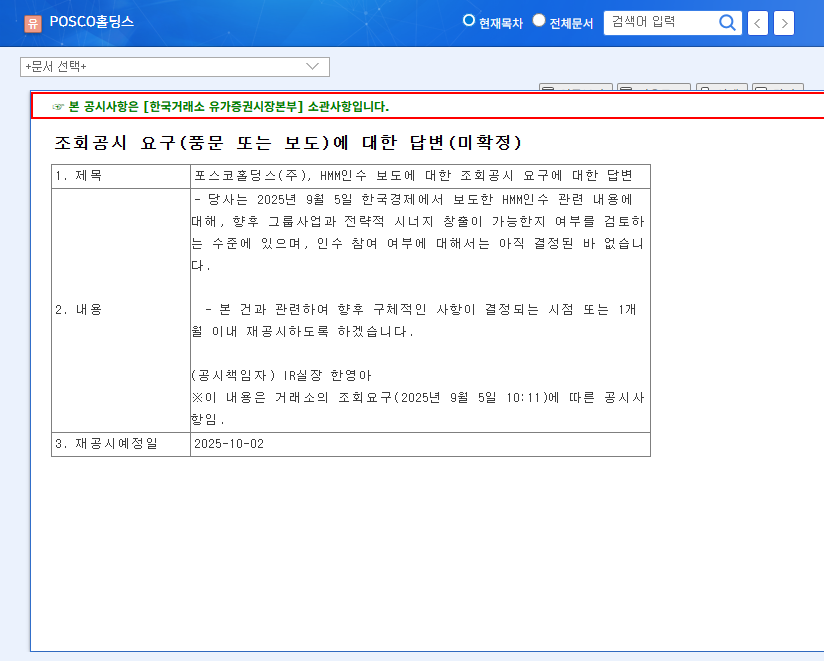Click the '1. 제목' row label
This screenshot has height=661, width=824.
click(79, 175)
